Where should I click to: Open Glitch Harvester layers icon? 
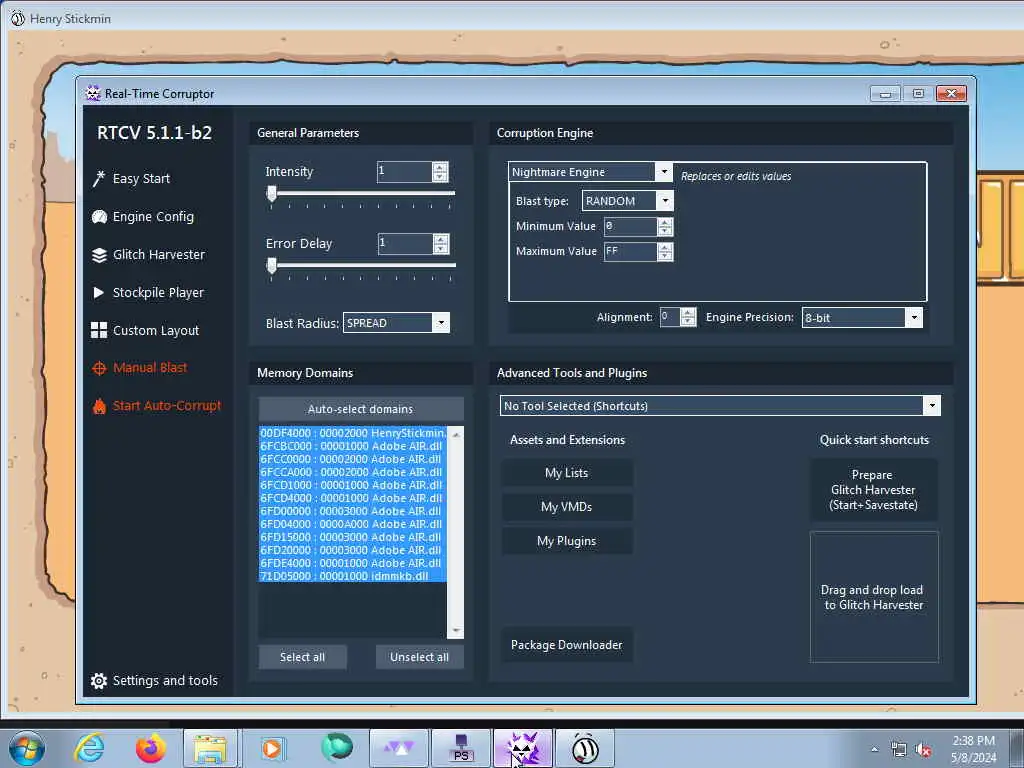click(x=99, y=255)
